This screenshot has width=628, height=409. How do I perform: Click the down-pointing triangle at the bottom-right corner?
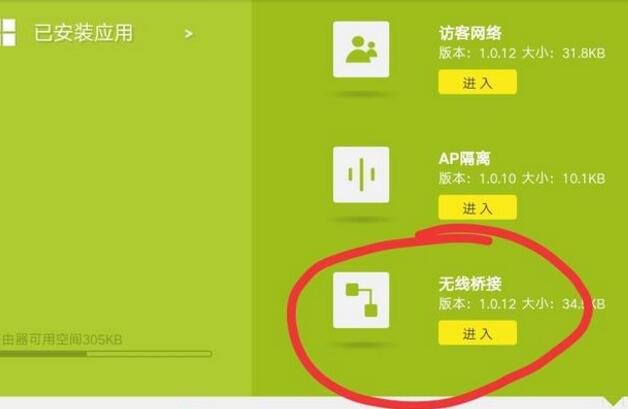[612, 402]
